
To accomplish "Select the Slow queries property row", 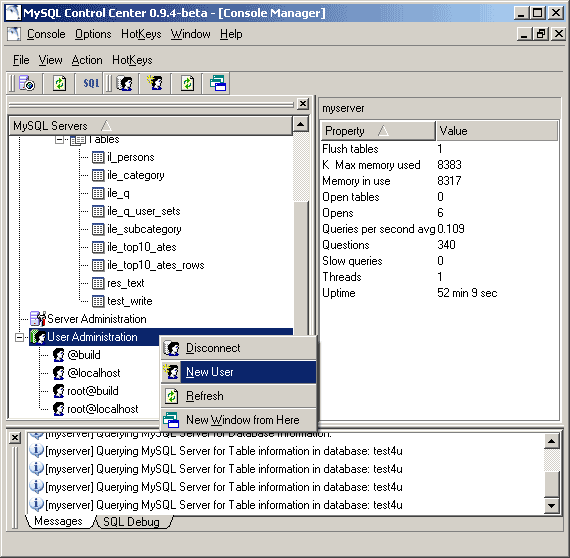I will coord(439,261).
